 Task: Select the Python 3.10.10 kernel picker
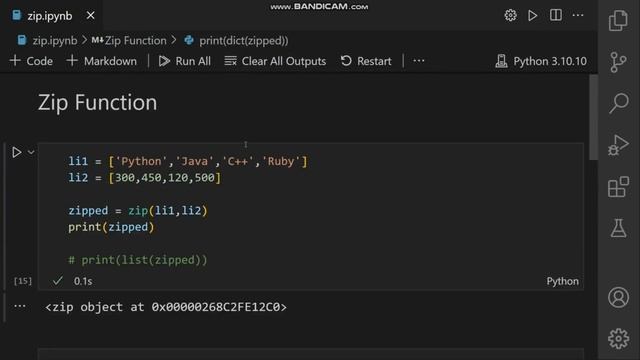[541, 61]
